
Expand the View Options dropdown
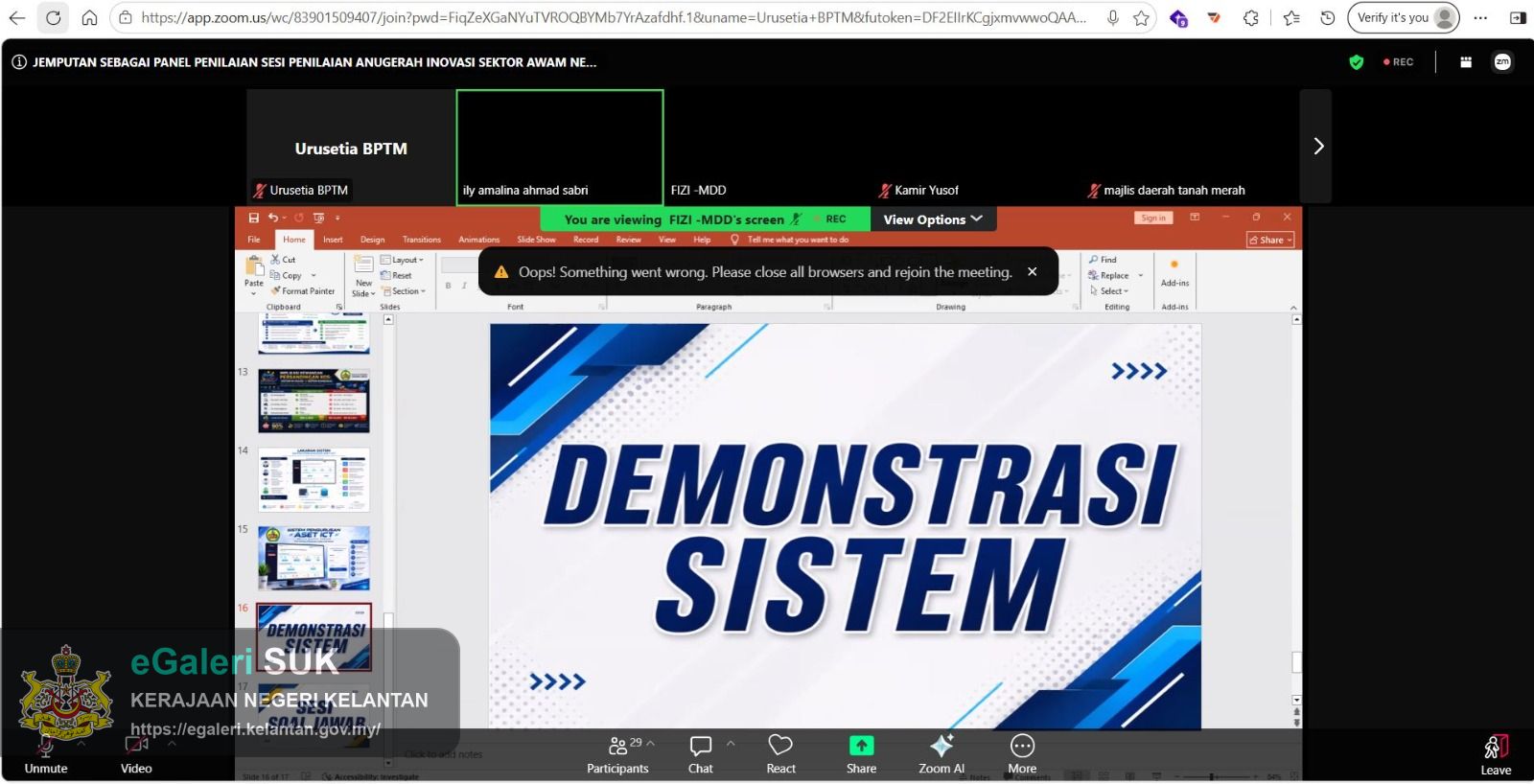(933, 219)
